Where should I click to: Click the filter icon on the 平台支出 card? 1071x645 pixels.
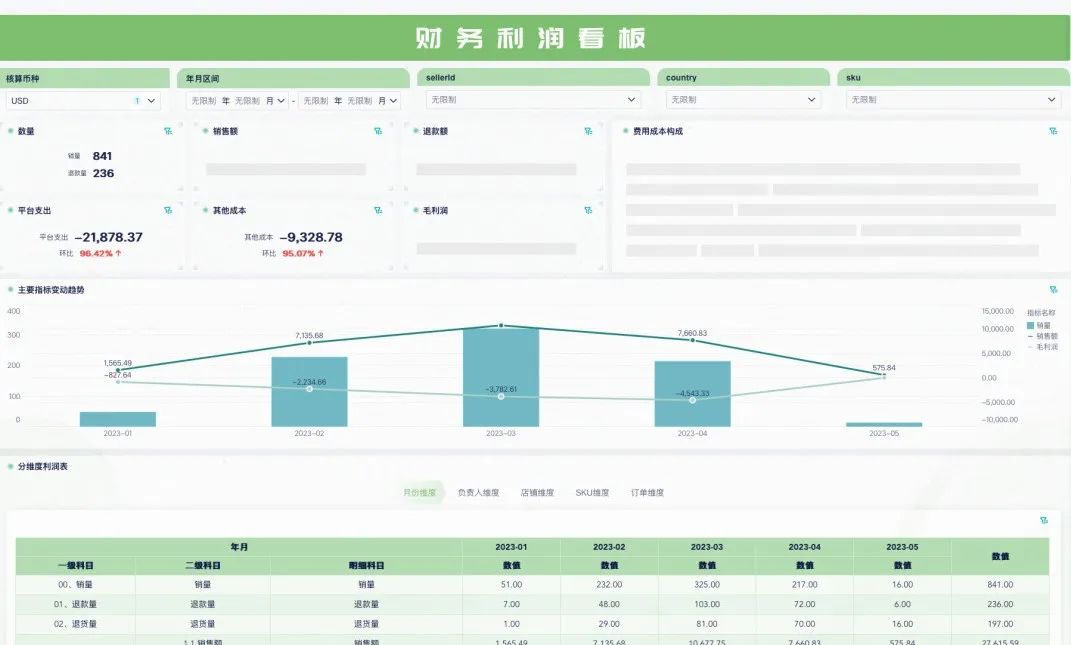[168, 210]
